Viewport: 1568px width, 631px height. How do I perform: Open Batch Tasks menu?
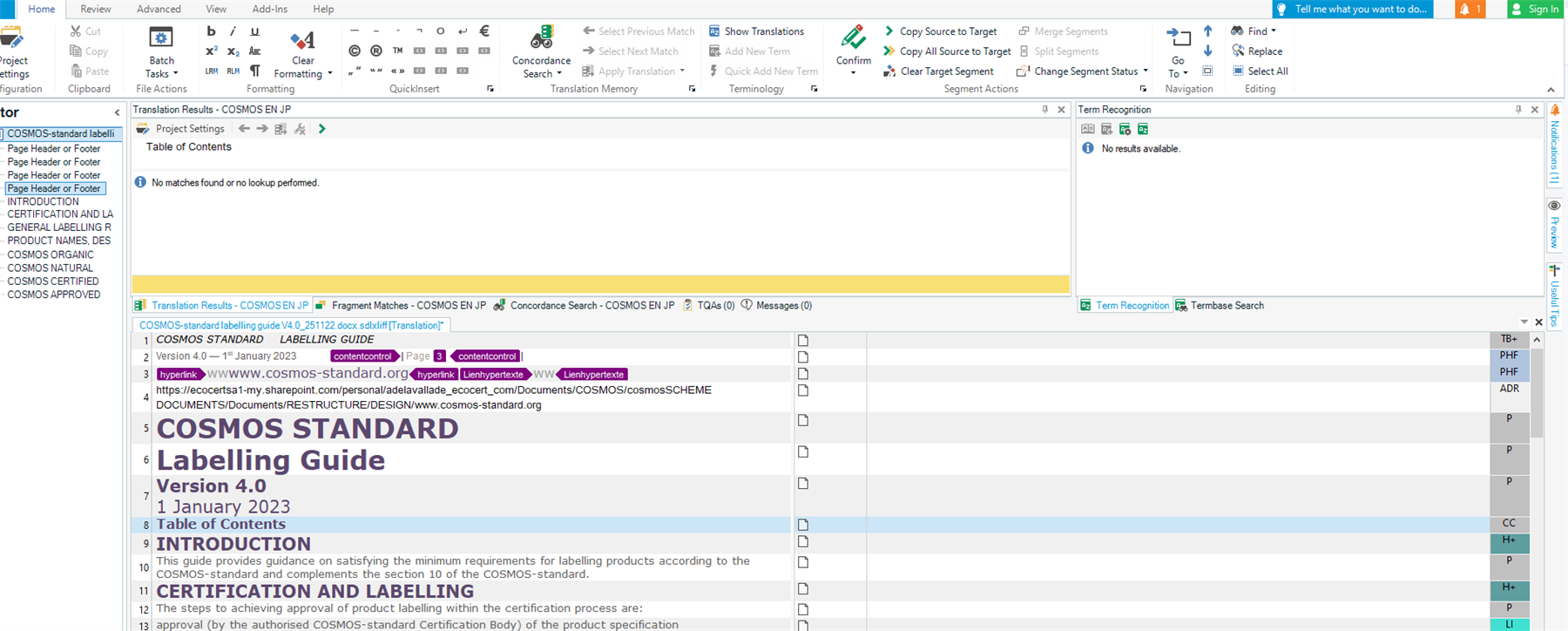(161, 52)
